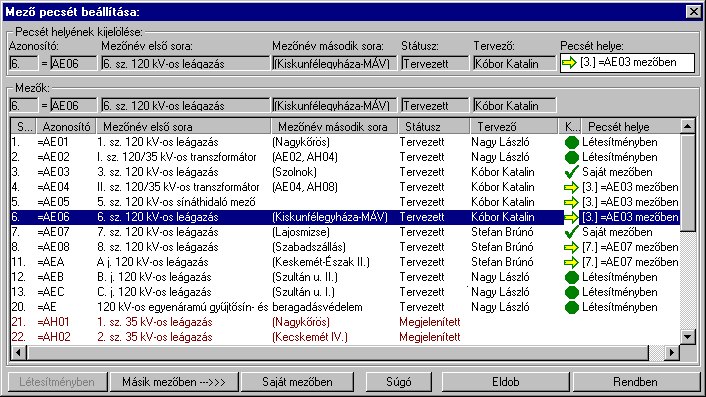Click the list's scroll down arrow
Image resolution: width=706 pixels, height=397 pixels.
(688, 337)
